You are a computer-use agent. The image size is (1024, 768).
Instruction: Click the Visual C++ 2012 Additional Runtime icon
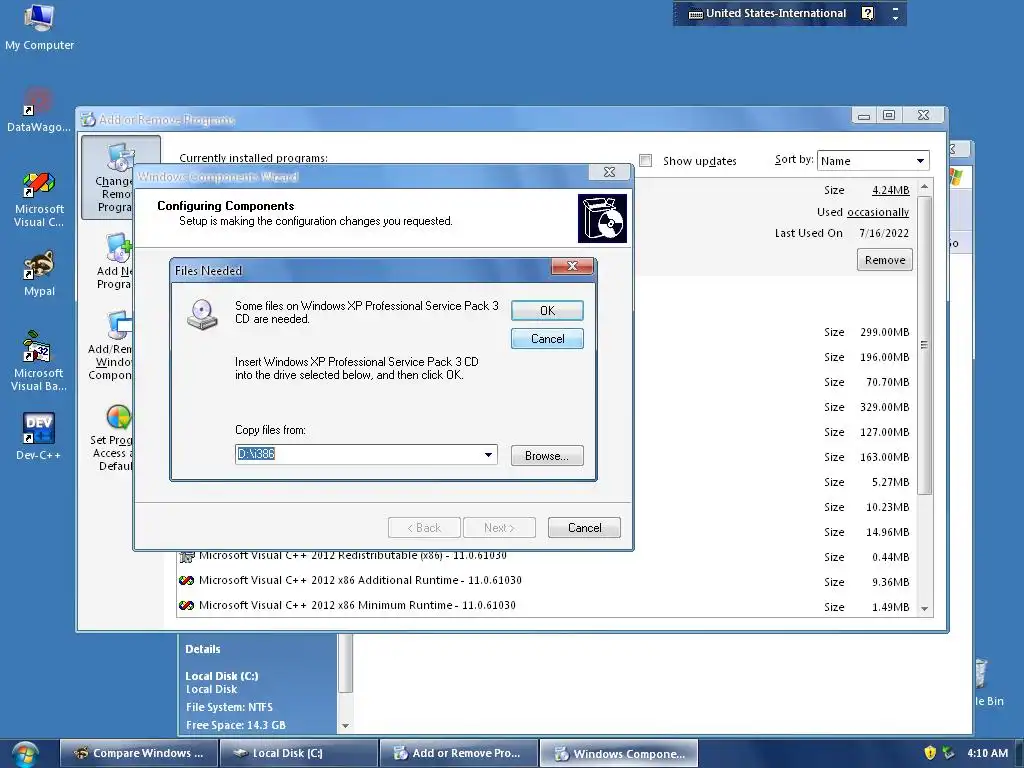tap(187, 580)
